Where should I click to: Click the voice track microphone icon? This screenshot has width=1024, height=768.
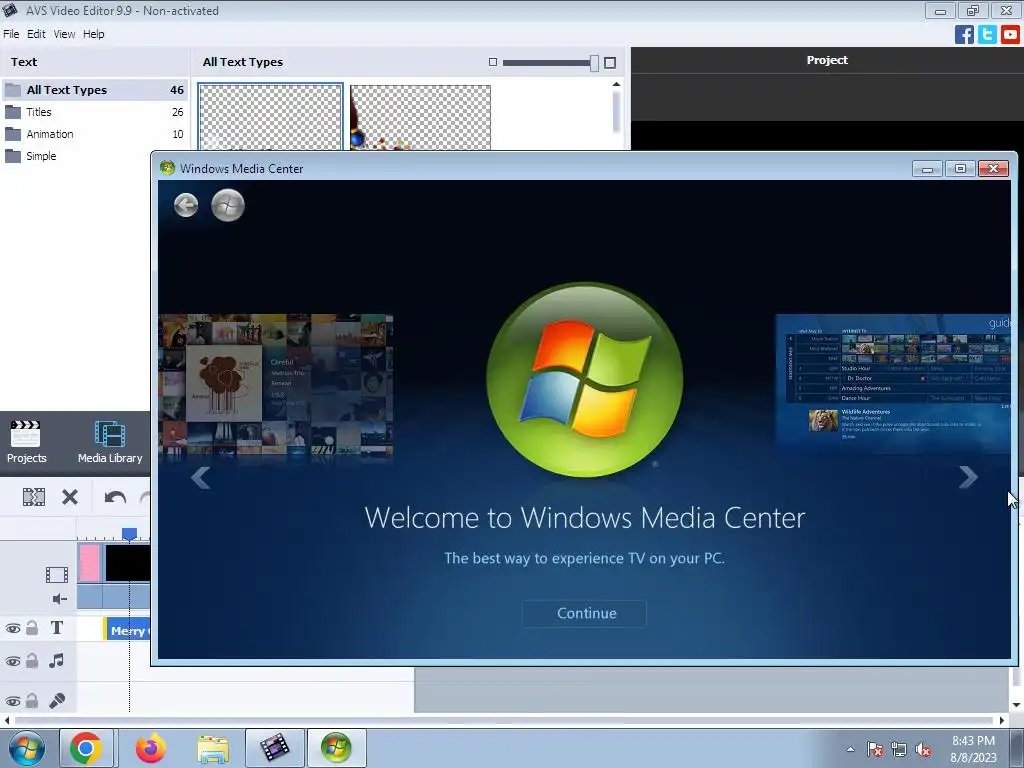click(x=57, y=701)
